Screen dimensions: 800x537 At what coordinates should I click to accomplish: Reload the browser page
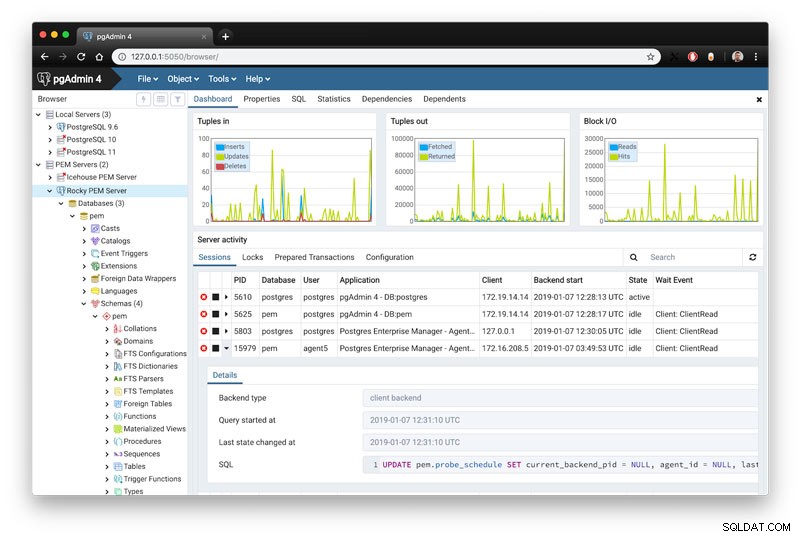tap(81, 57)
